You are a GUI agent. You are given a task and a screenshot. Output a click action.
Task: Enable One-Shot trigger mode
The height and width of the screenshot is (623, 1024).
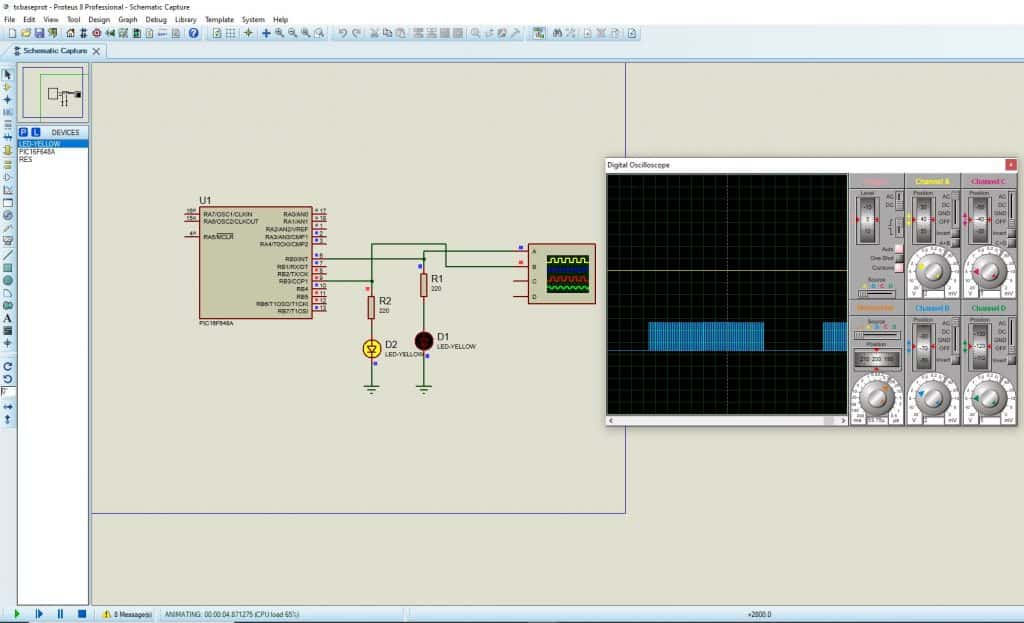click(898, 258)
